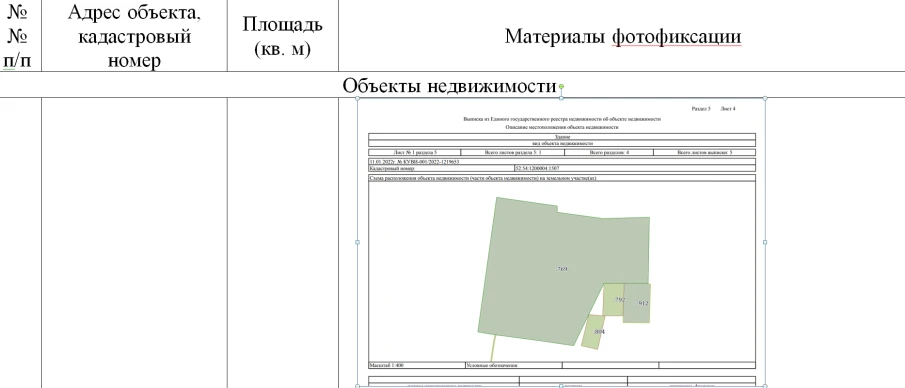Image resolution: width=905 pixels, height=388 pixels.
Task: Click parcel label '804' in the diagram
Action: tap(599, 331)
